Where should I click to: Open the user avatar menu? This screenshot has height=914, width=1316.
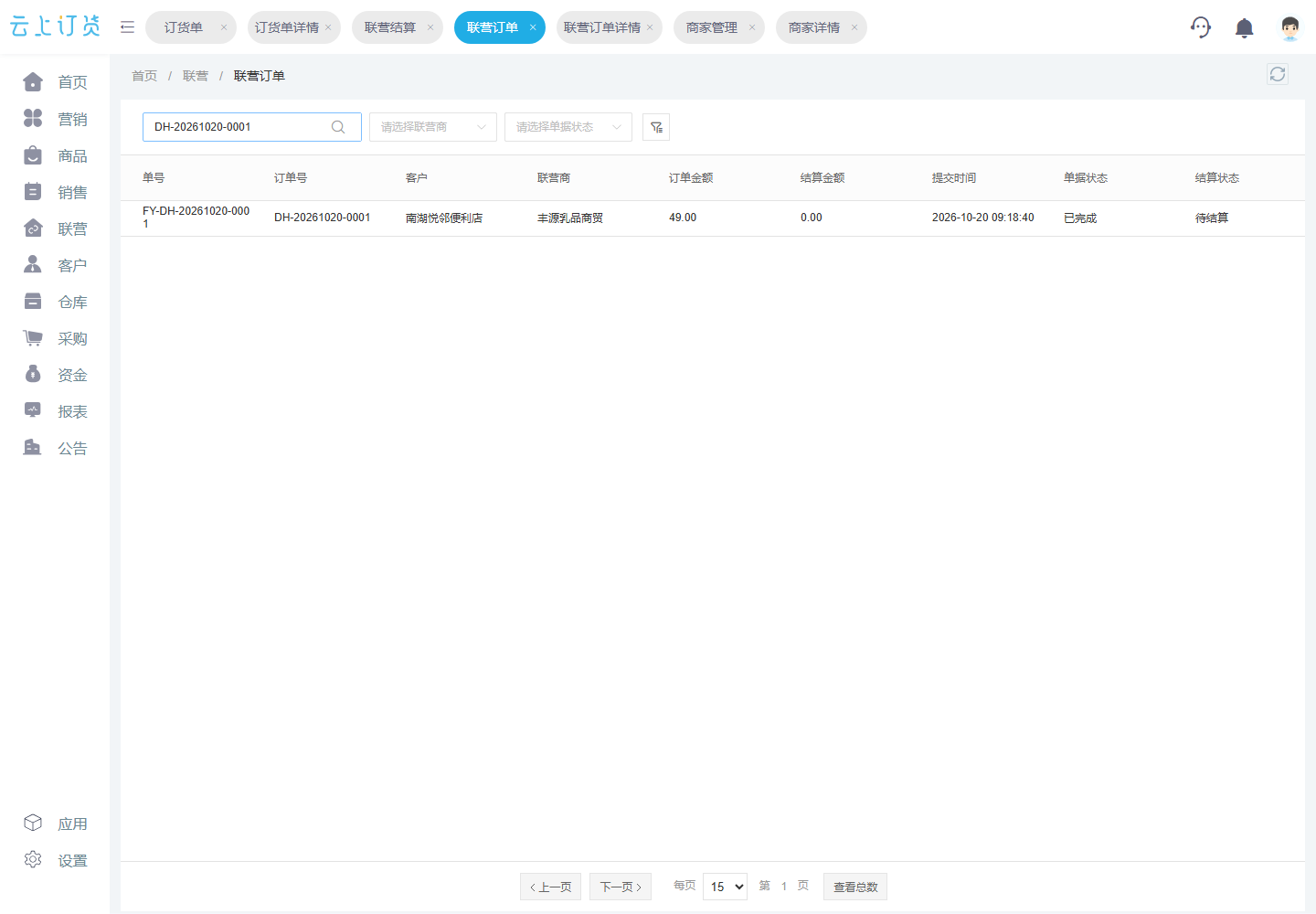(1289, 28)
